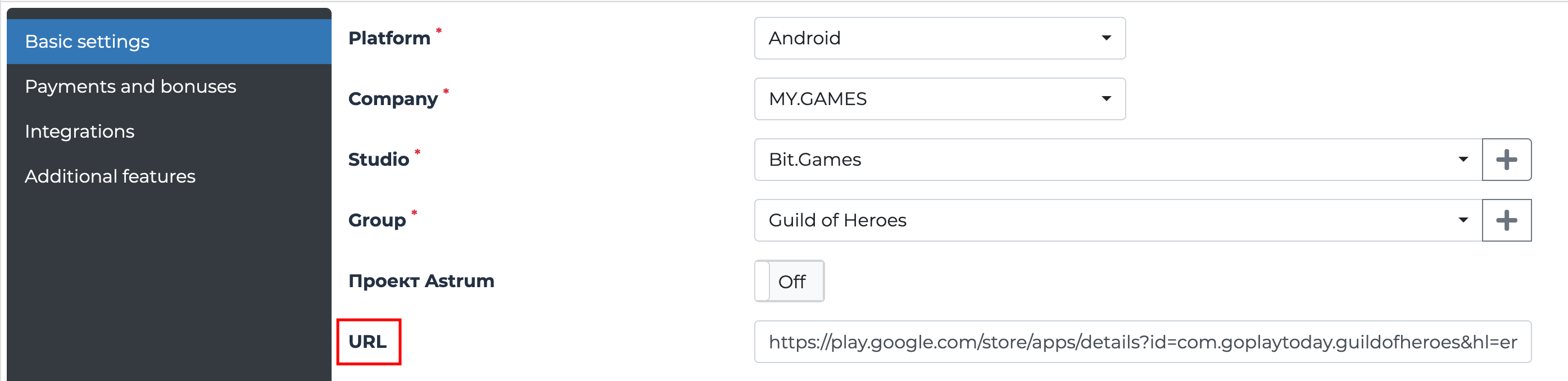Click the caret arrow in the Studio dropdown
1568x381 pixels.
[x=1463, y=160]
